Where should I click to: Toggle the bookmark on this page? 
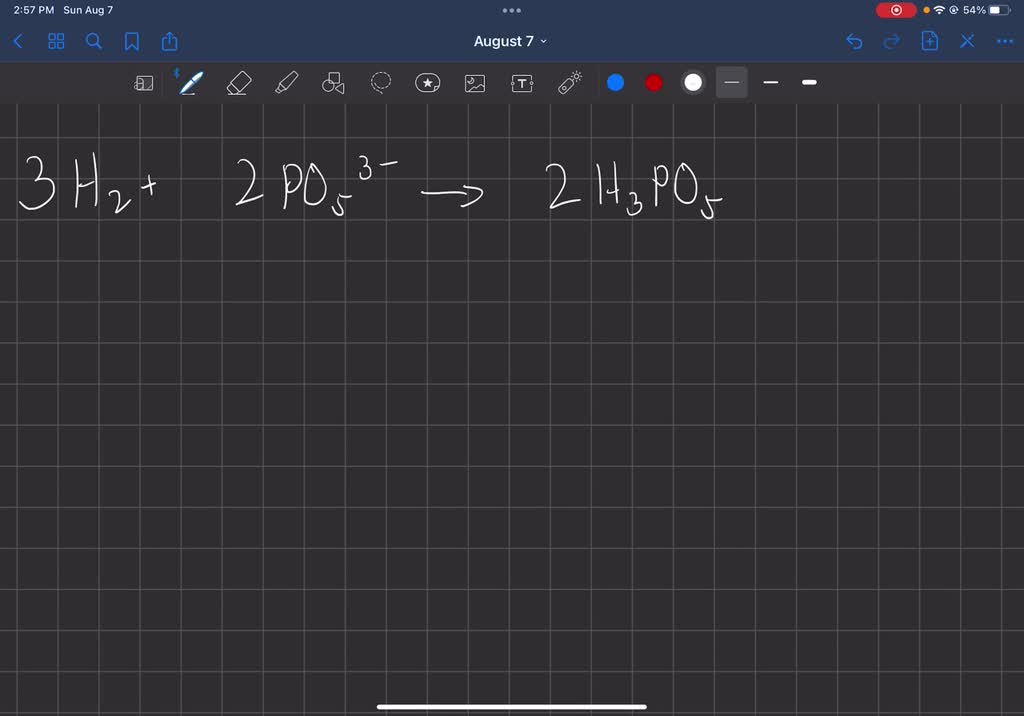131,41
